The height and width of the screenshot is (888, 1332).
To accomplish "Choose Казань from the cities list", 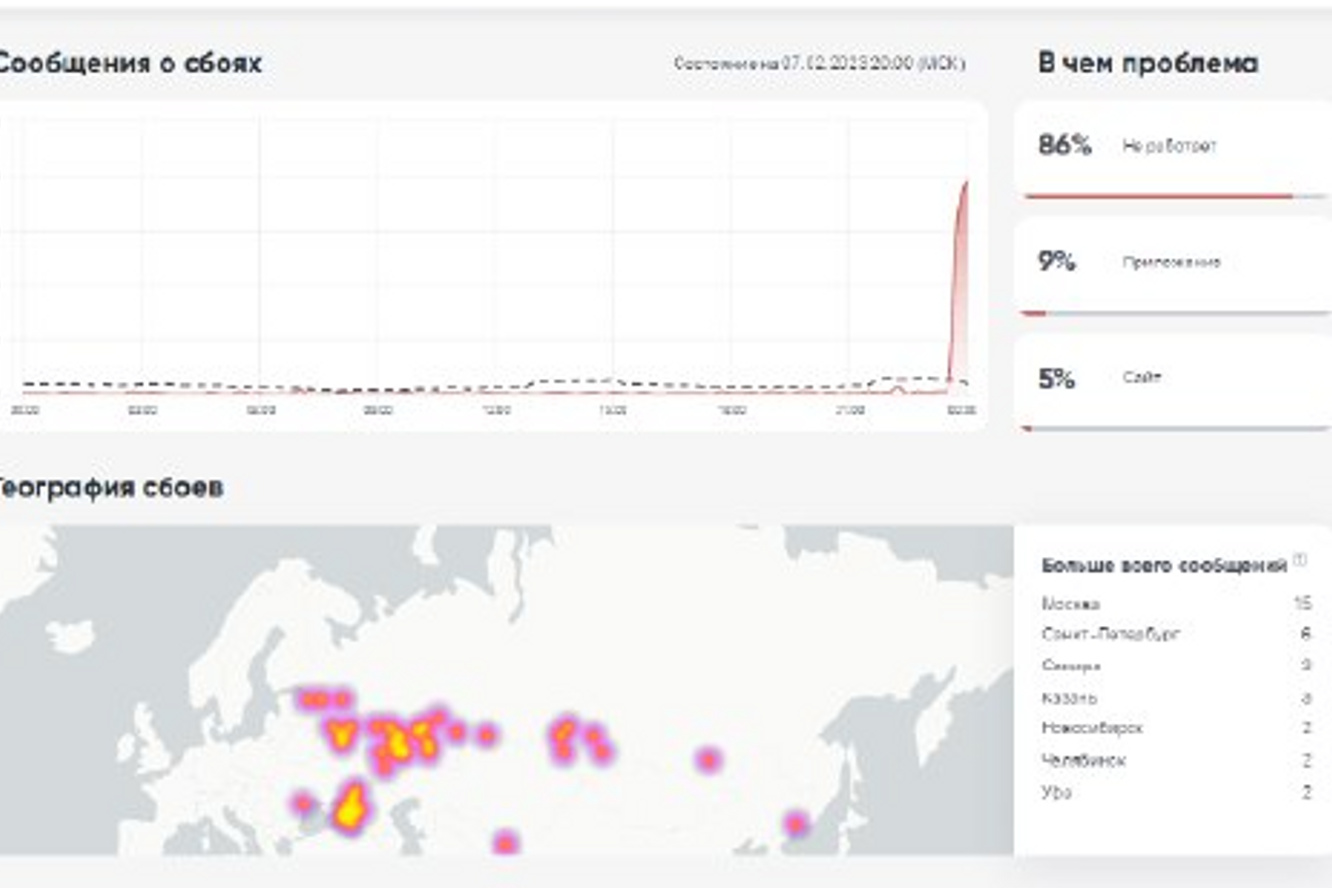I will click(x=1069, y=698).
